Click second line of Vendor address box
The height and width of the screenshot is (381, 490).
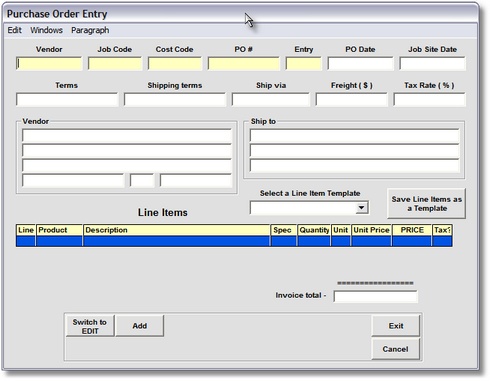click(x=127, y=151)
